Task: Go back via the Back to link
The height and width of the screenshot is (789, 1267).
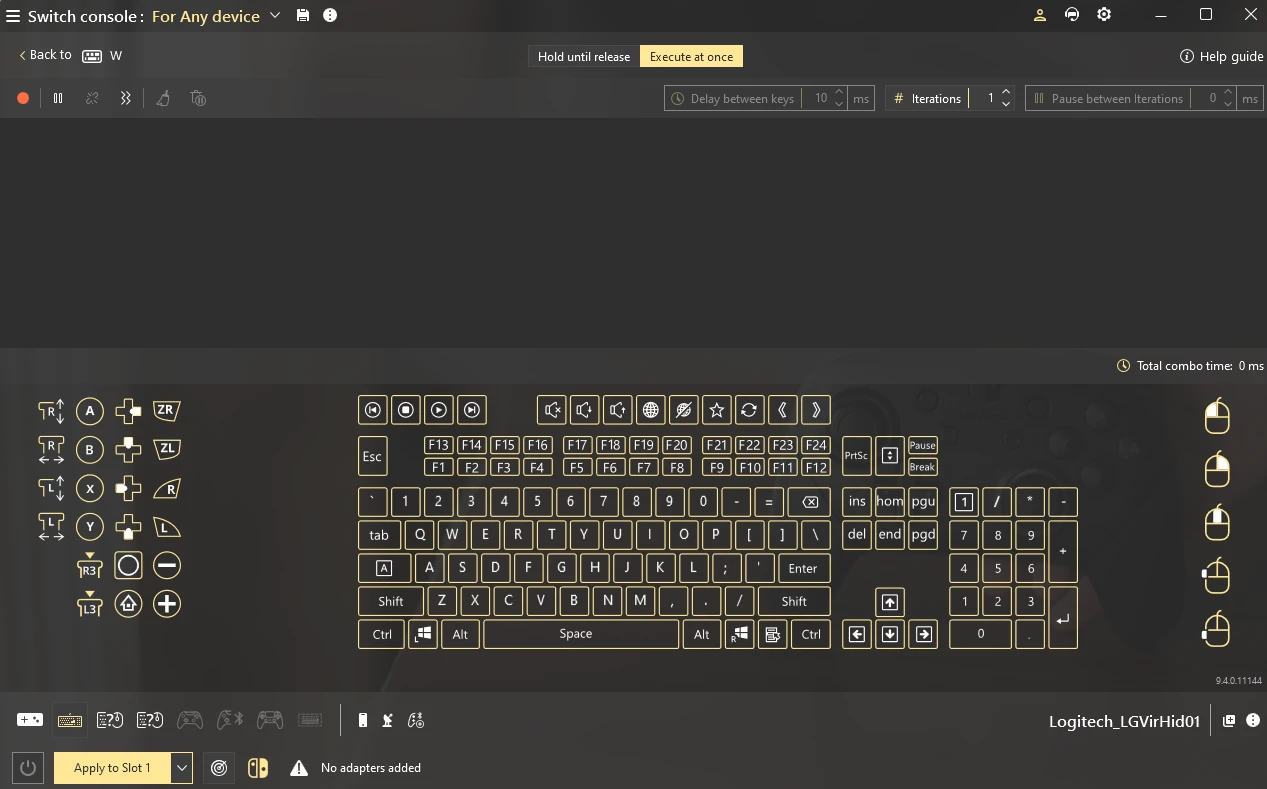Action: (x=45, y=55)
